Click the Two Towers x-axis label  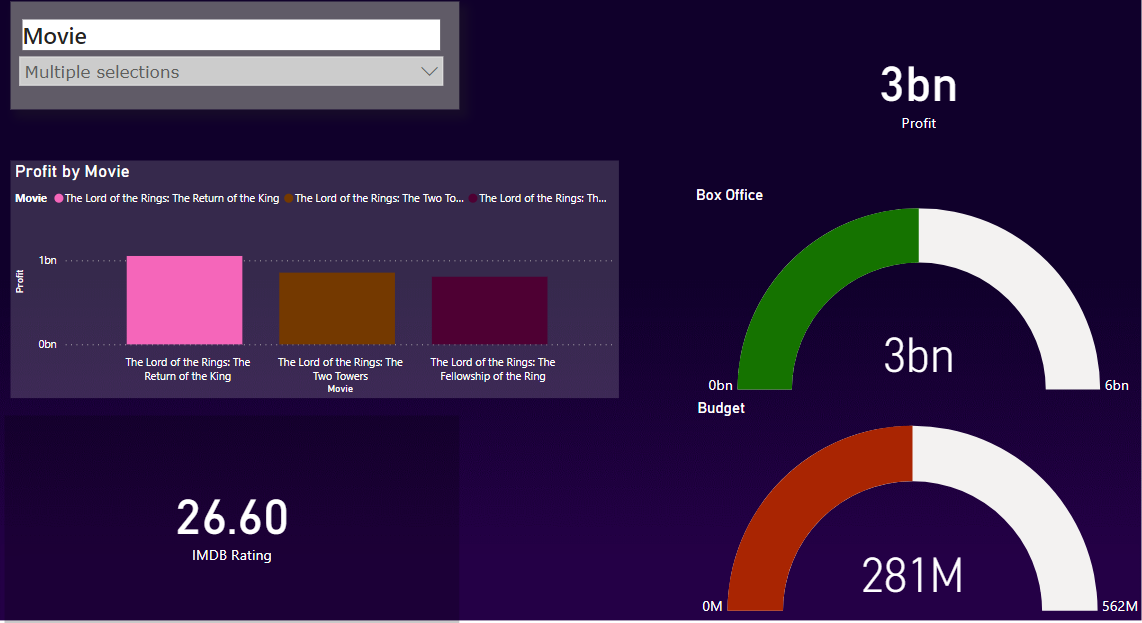click(x=340, y=369)
